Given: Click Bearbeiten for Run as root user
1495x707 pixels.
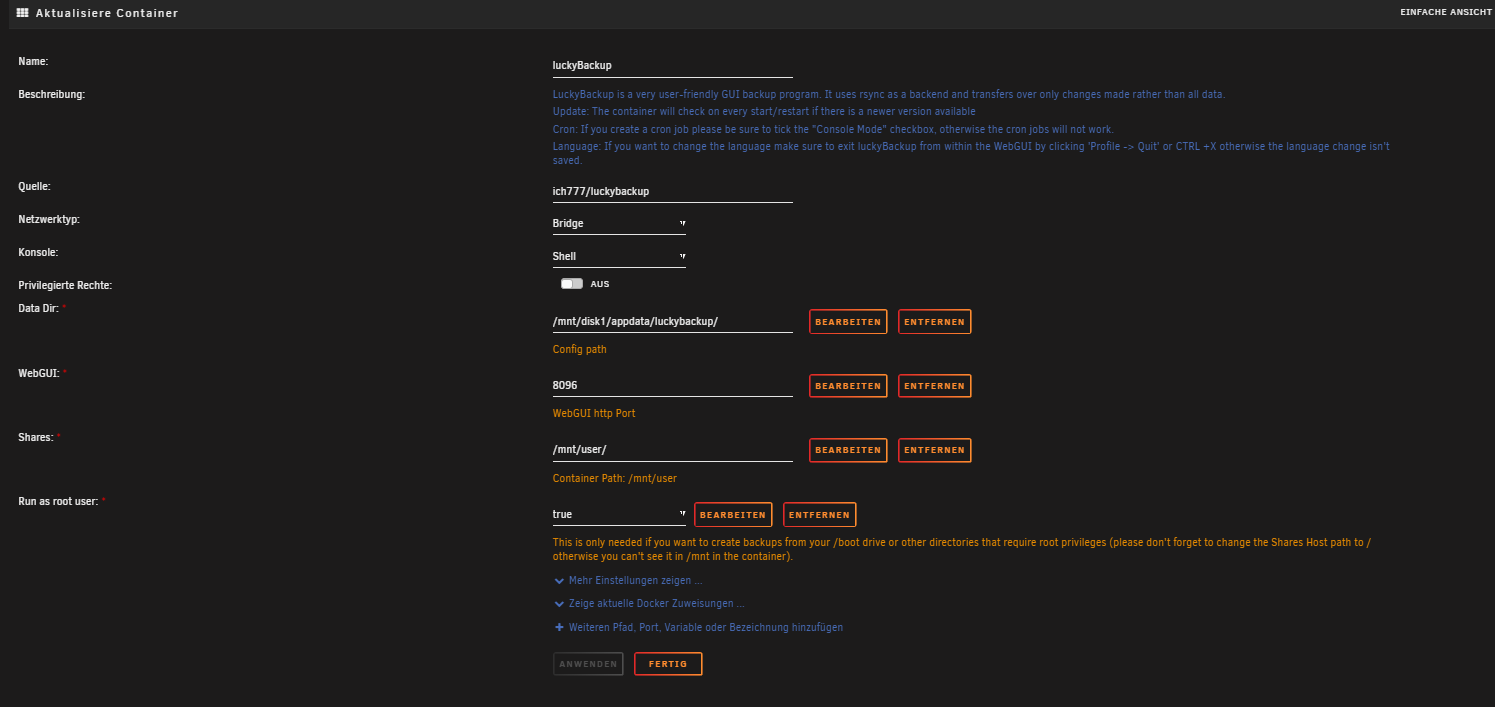Looking at the screenshot, I should (733, 515).
